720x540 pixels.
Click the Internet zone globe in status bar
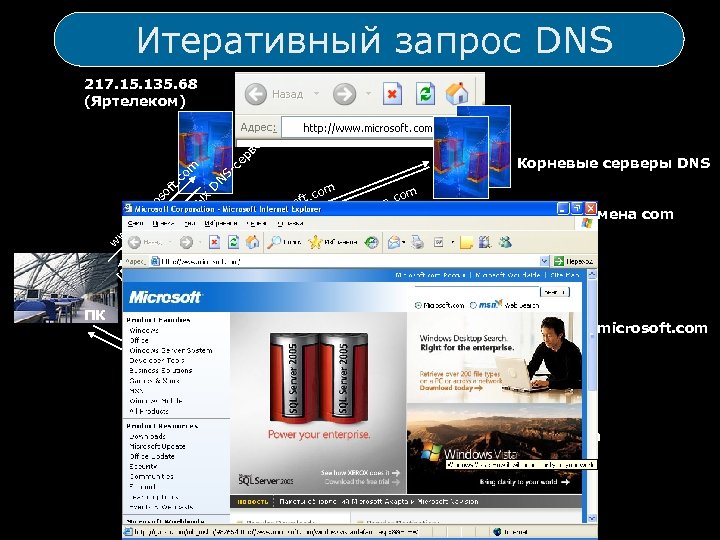[497, 532]
